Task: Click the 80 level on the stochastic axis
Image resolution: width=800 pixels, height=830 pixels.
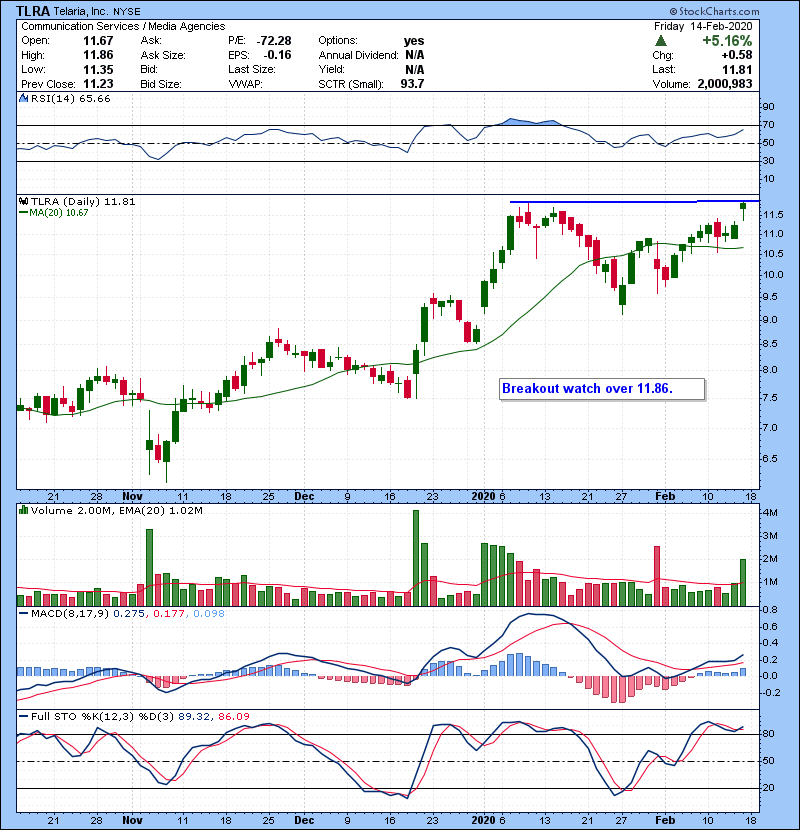Action: 768,734
